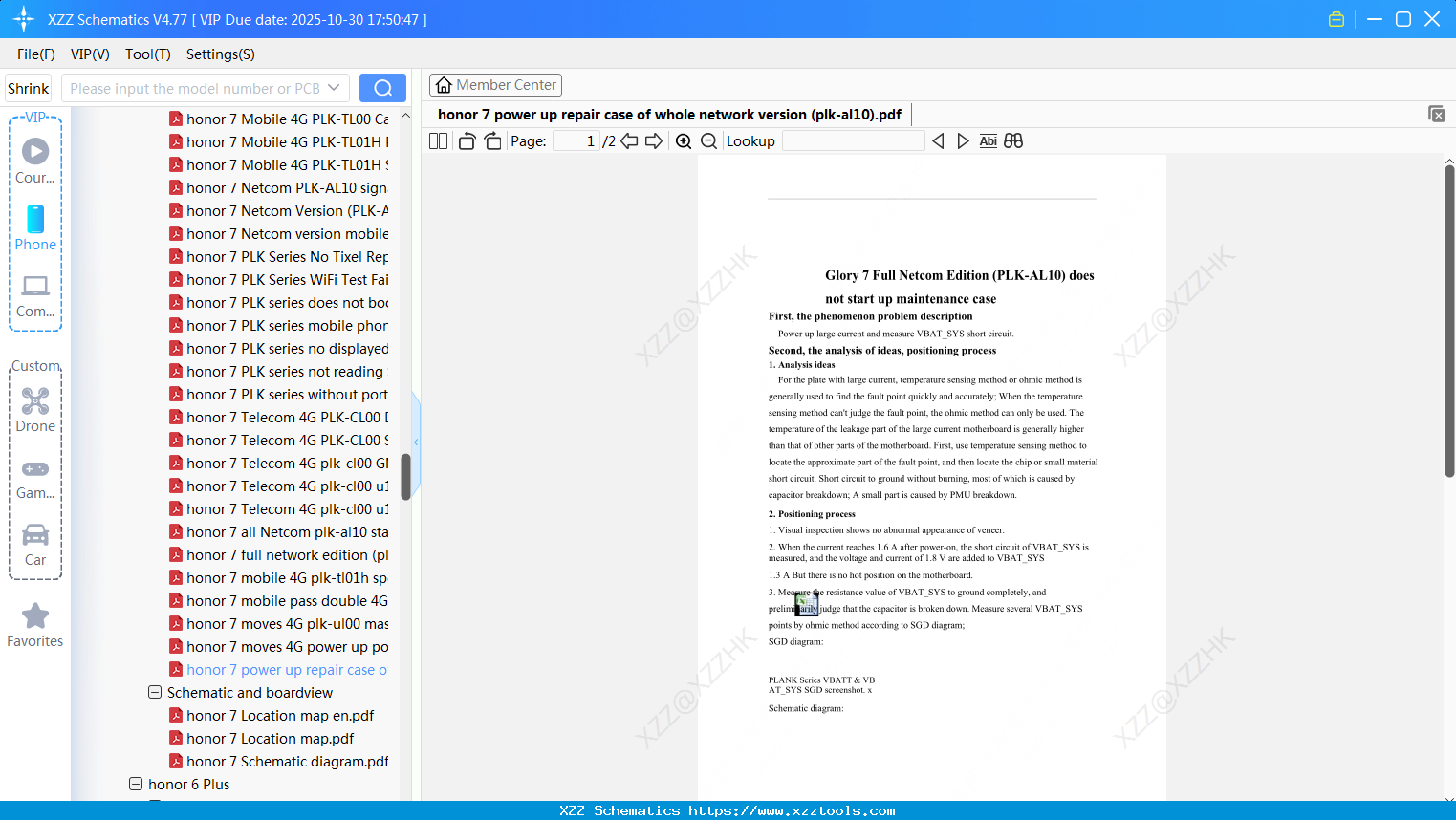Click the XZZ Schematics logo icon
1456x820 pixels.
(x=24, y=19)
